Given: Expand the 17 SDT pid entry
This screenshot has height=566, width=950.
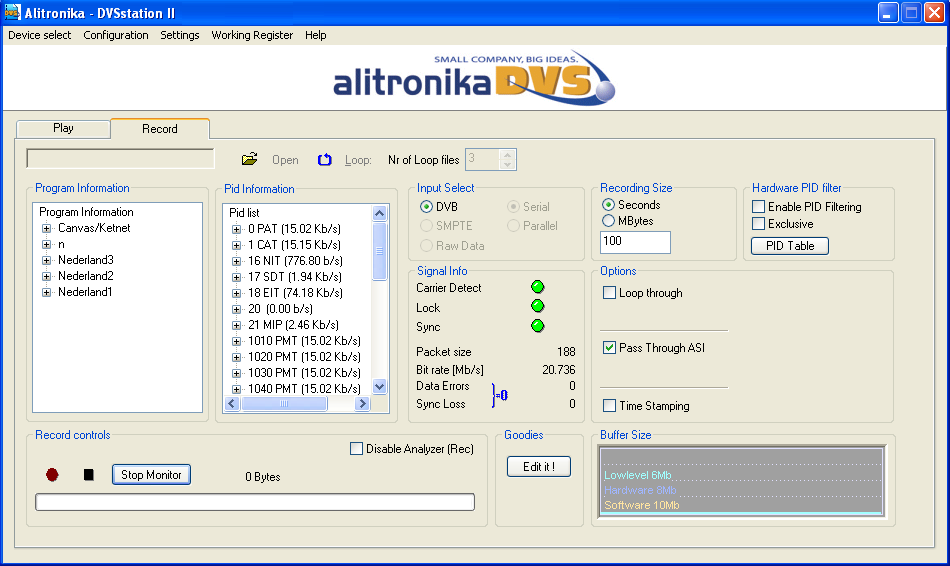Looking at the screenshot, I should [236, 277].
